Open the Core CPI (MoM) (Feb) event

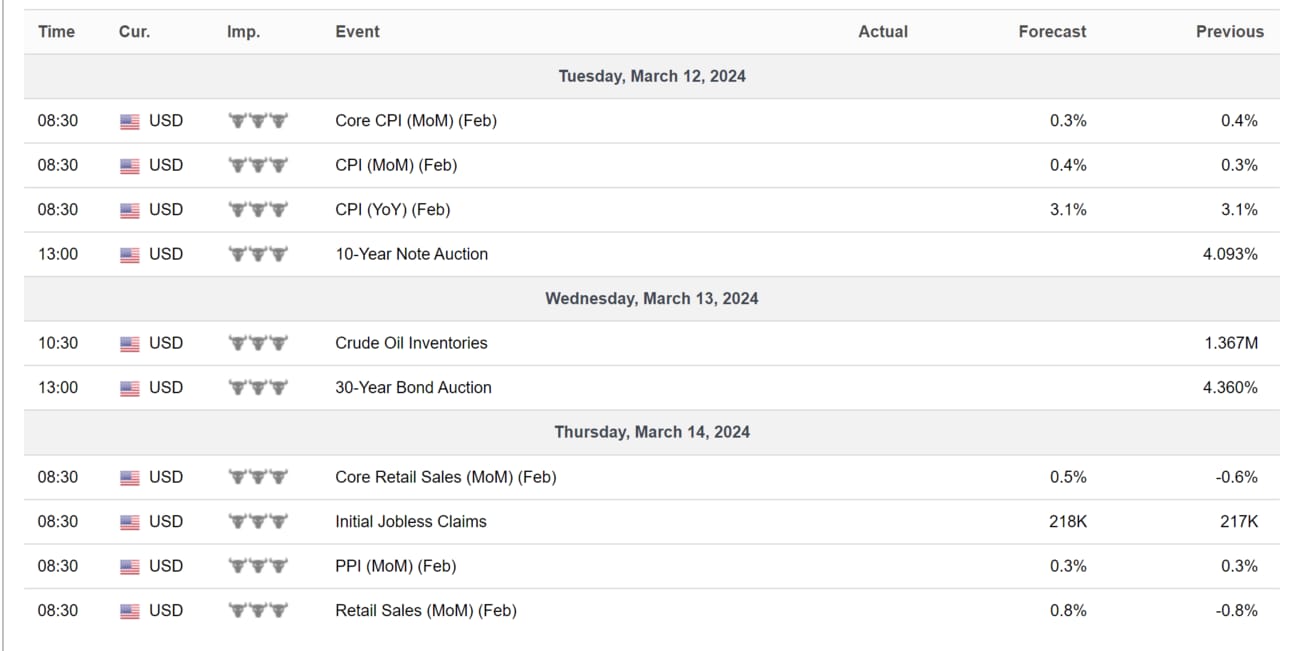pyautogui.click(x=416, y=121)
